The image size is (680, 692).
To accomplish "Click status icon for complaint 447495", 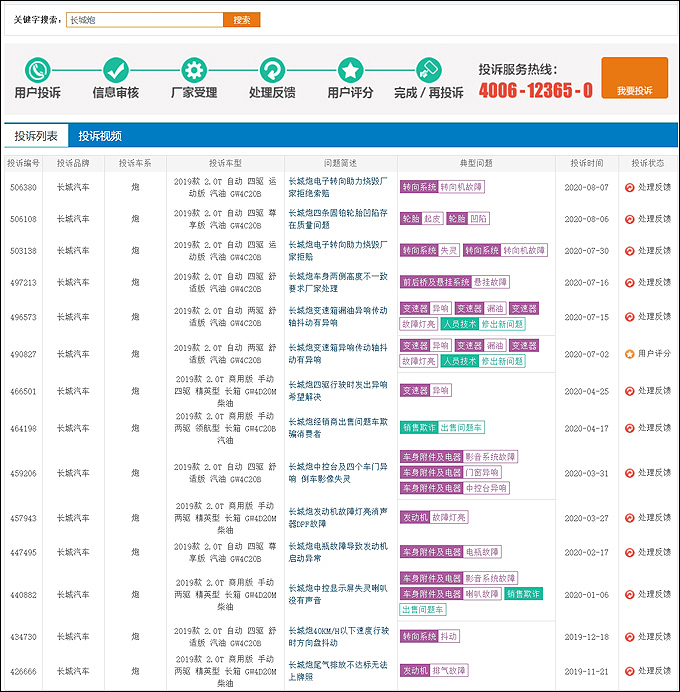I will point(630,553).
